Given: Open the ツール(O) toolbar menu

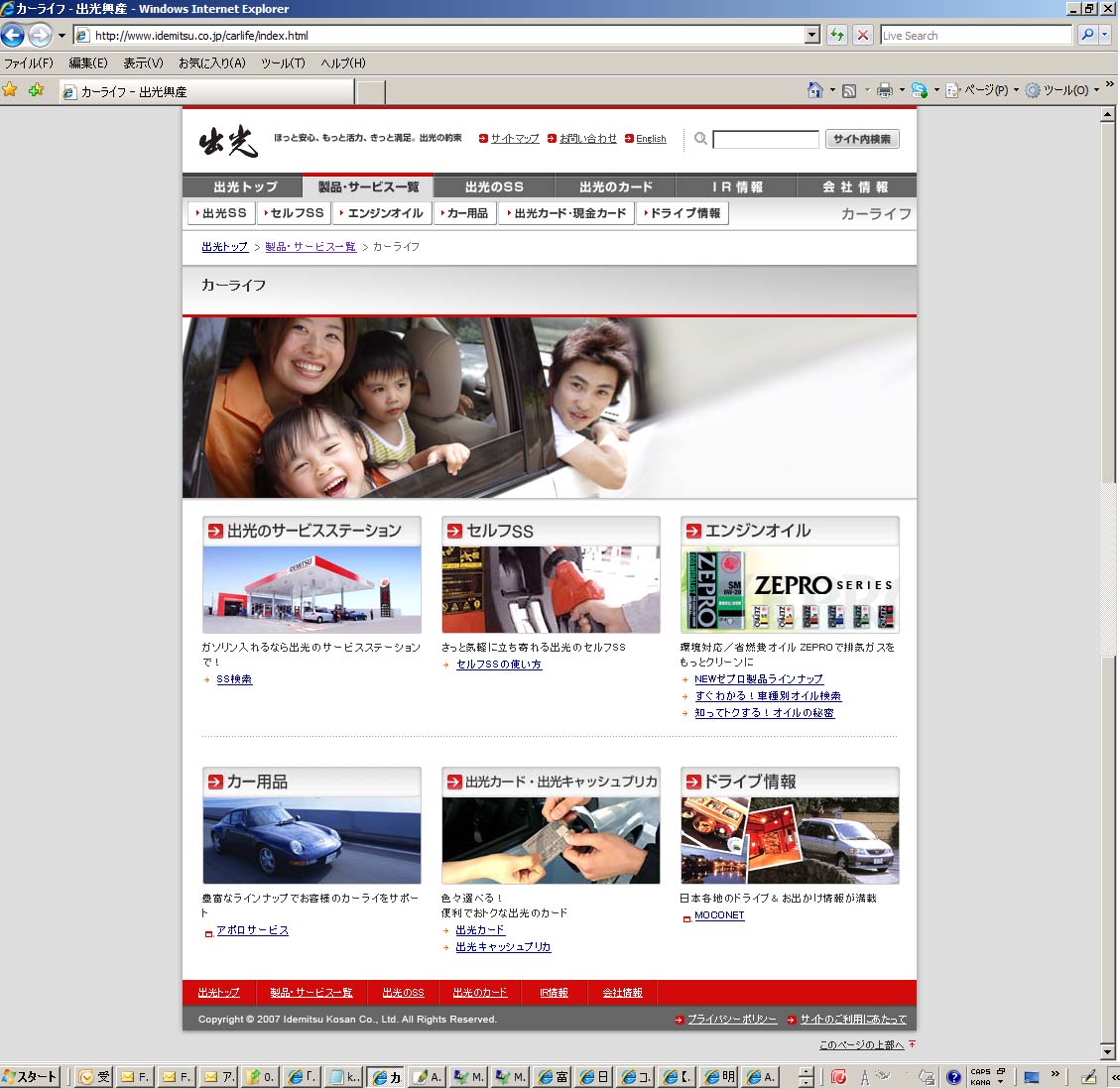Looking at the screenshot, I should click(1061, 90).
